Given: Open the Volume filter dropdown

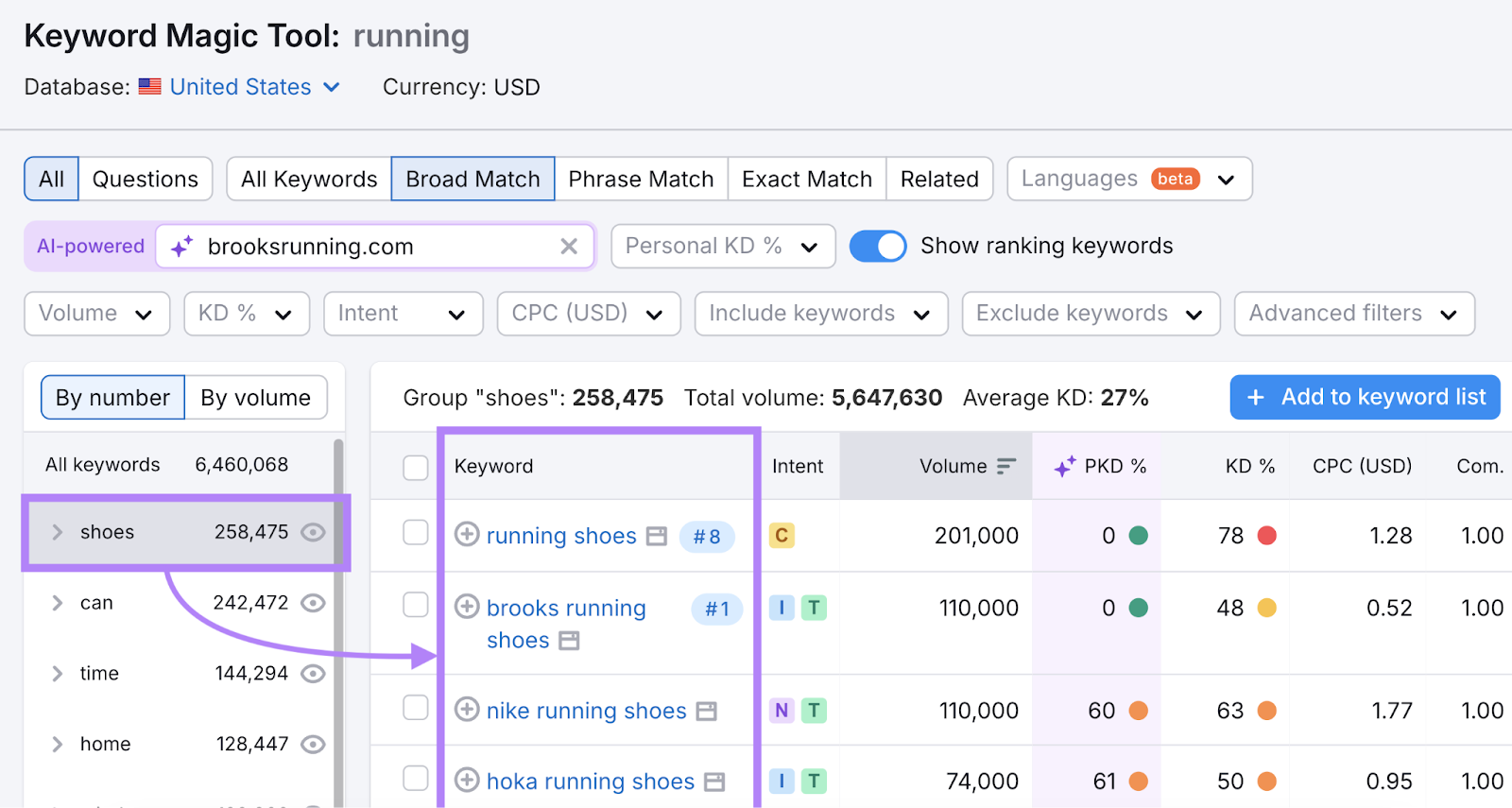Looking at the screenshot, I should (x=96, y=314).
